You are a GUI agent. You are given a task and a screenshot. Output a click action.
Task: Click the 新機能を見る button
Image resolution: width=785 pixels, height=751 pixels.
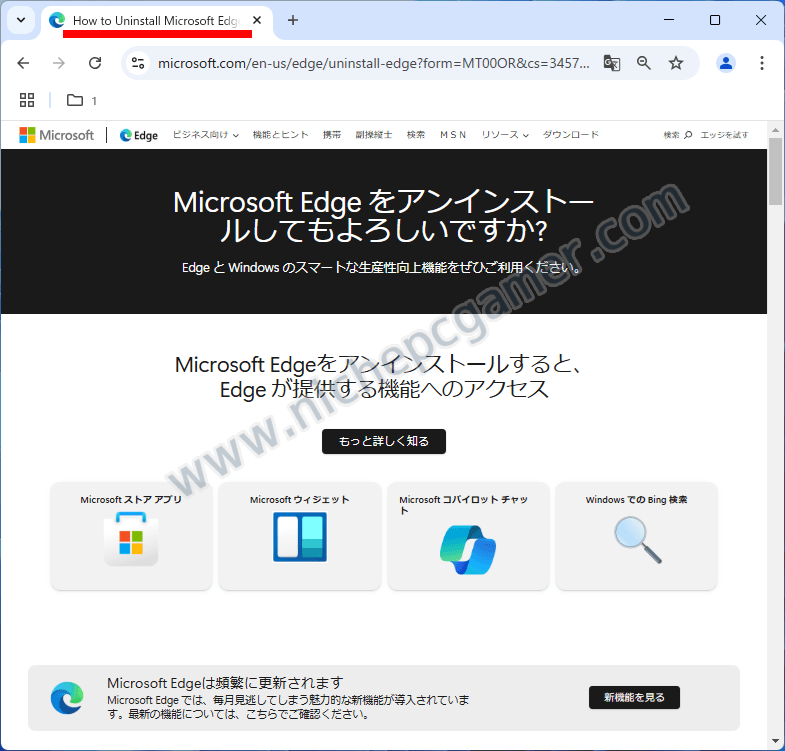[x=634, y=697]
